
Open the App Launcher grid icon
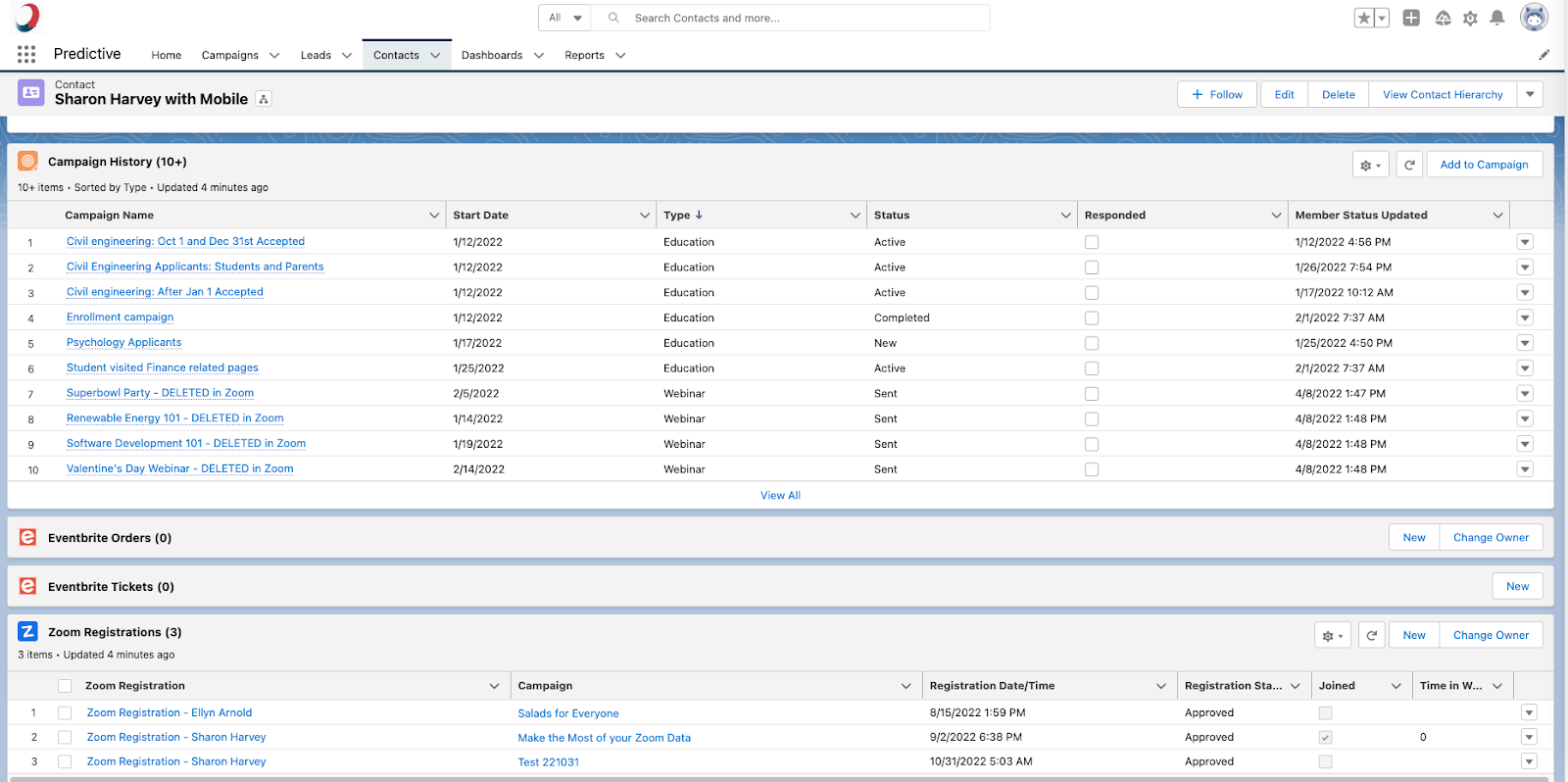click(x=26, y=55)
